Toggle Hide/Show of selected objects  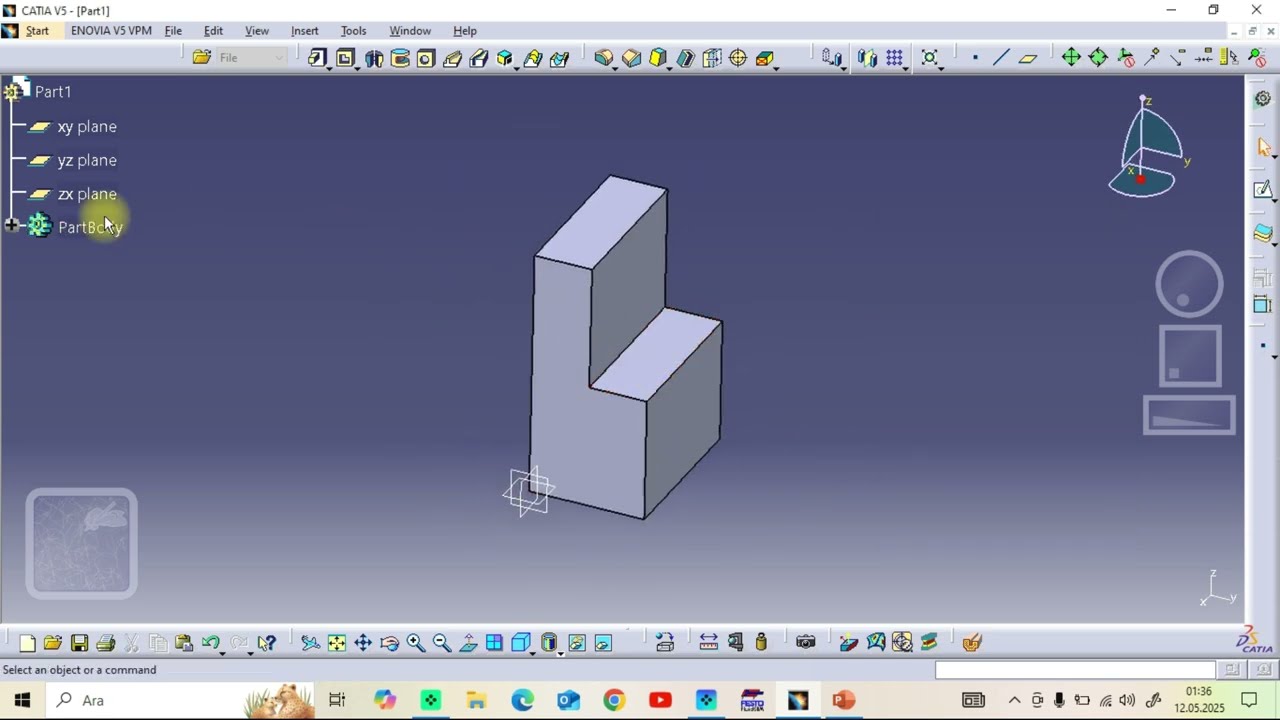click(577, 643)
